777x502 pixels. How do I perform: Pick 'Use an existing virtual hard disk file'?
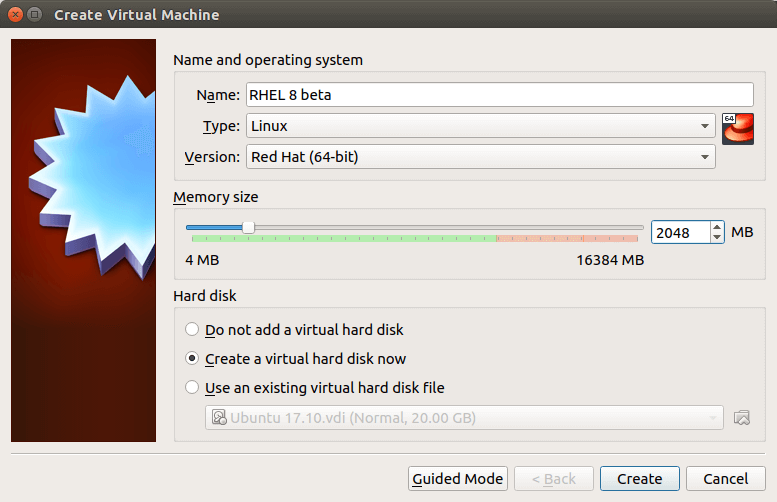point(192,387)
